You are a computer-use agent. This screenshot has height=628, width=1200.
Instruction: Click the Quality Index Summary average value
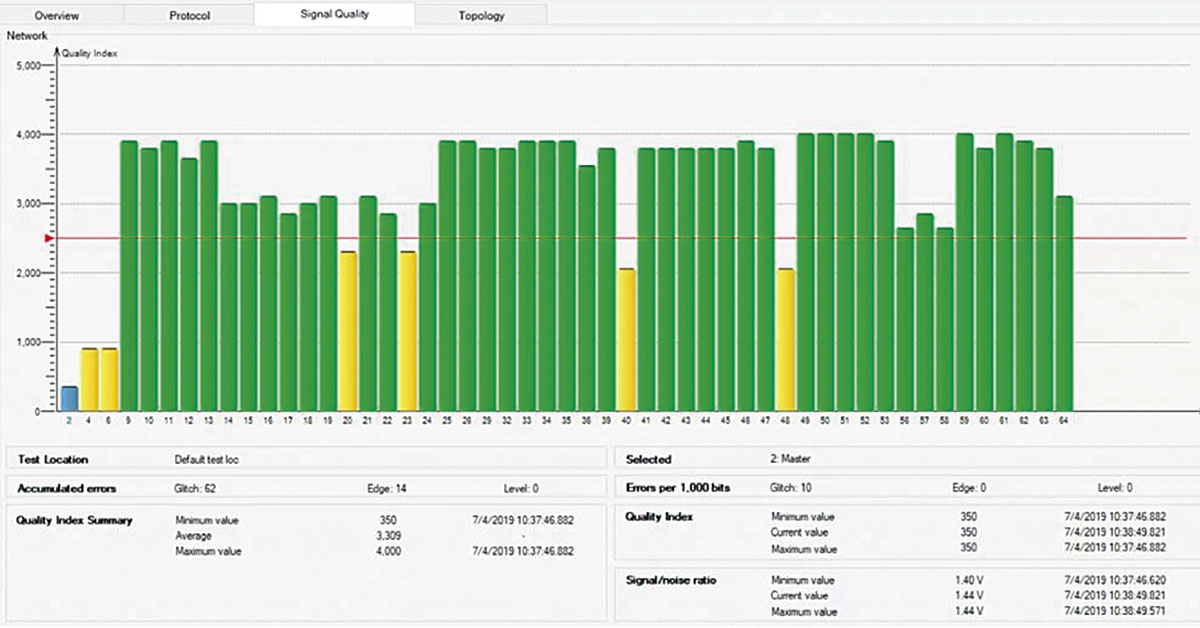click(388, 536)
